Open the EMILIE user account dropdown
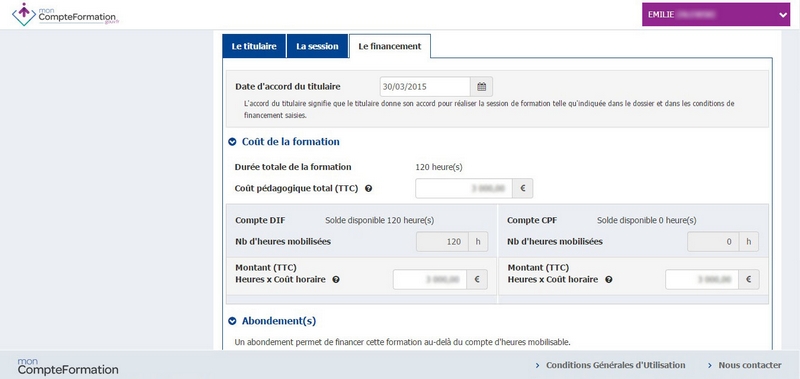This screenshot has width=800, height=379. coord(716,15)
